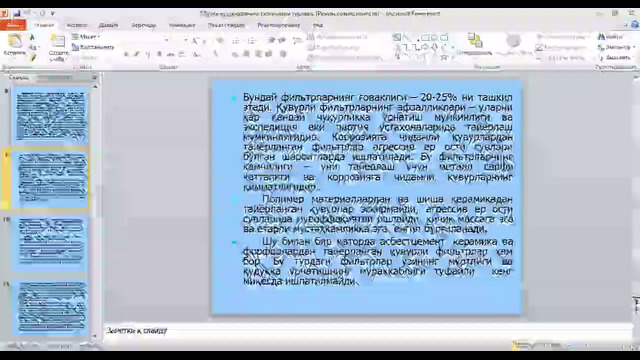Click the Arrange (Упорядочить) icon
Screen dimensions: 640x360
pyautogui.click(x=475, y=41)
